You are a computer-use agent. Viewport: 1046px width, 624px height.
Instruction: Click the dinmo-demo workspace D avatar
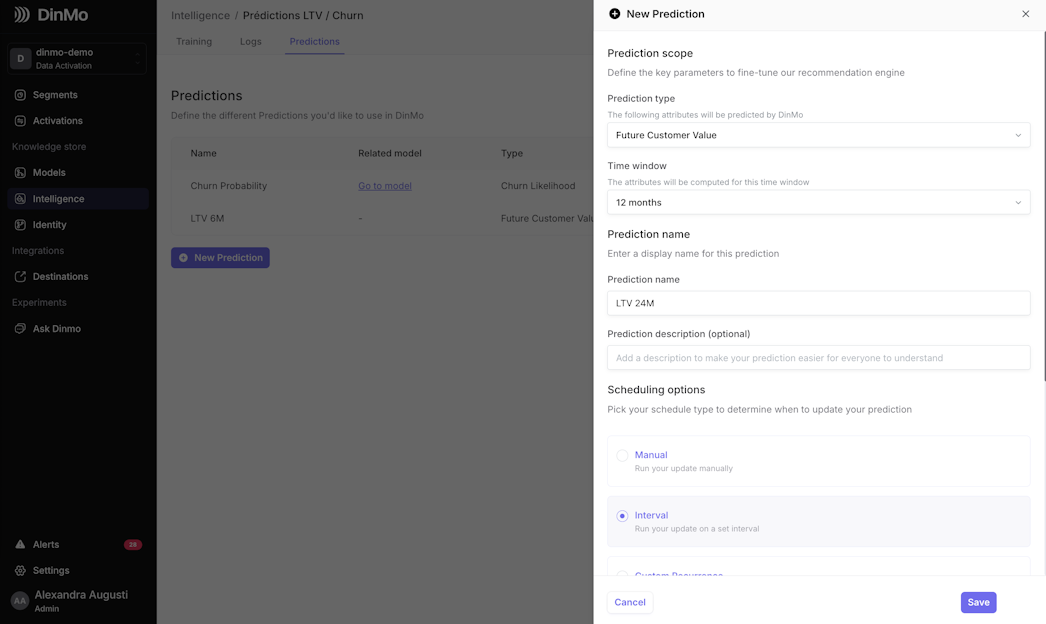[21, 59]
